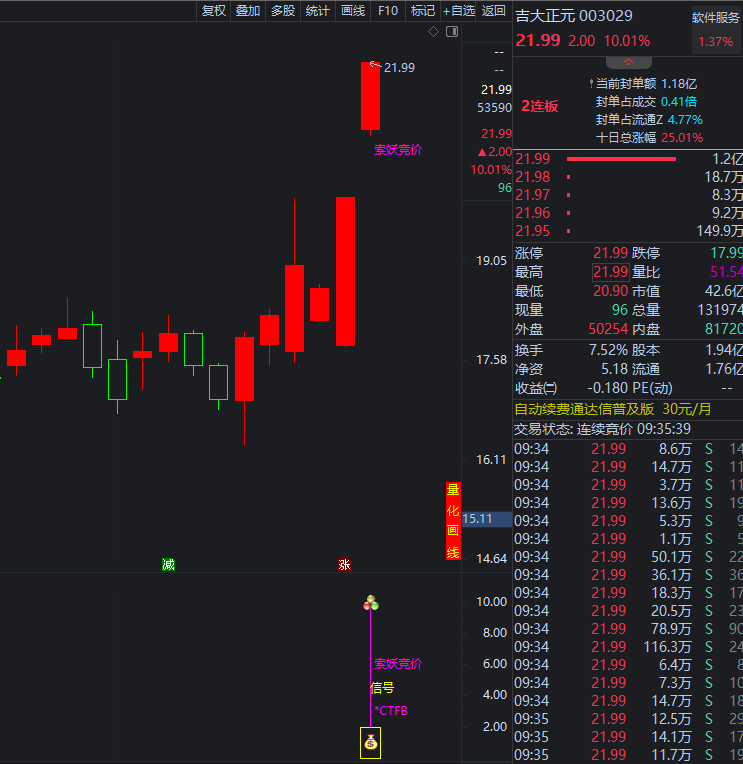Open the 复权 toolbar option
Screen dimensions: 743x764
click(x=213, y=11)
